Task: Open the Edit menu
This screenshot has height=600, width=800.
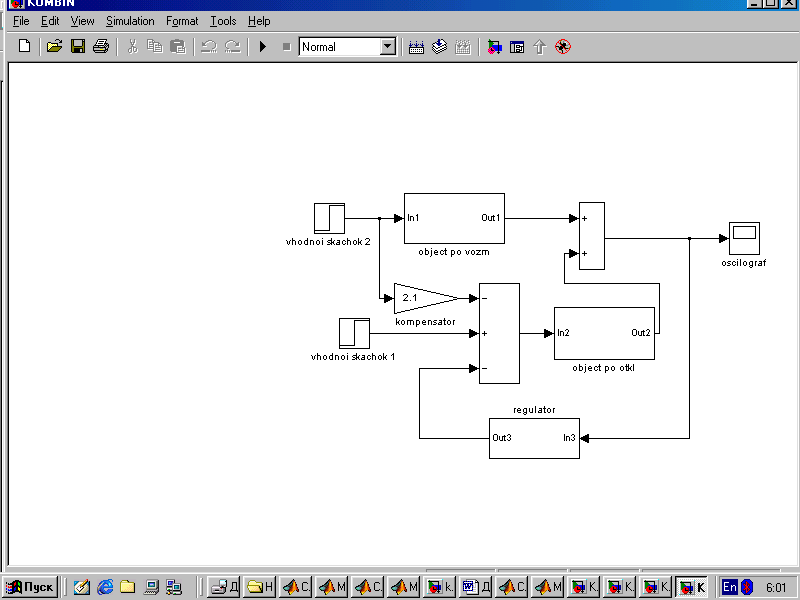Action: click(x=50, y=21)
